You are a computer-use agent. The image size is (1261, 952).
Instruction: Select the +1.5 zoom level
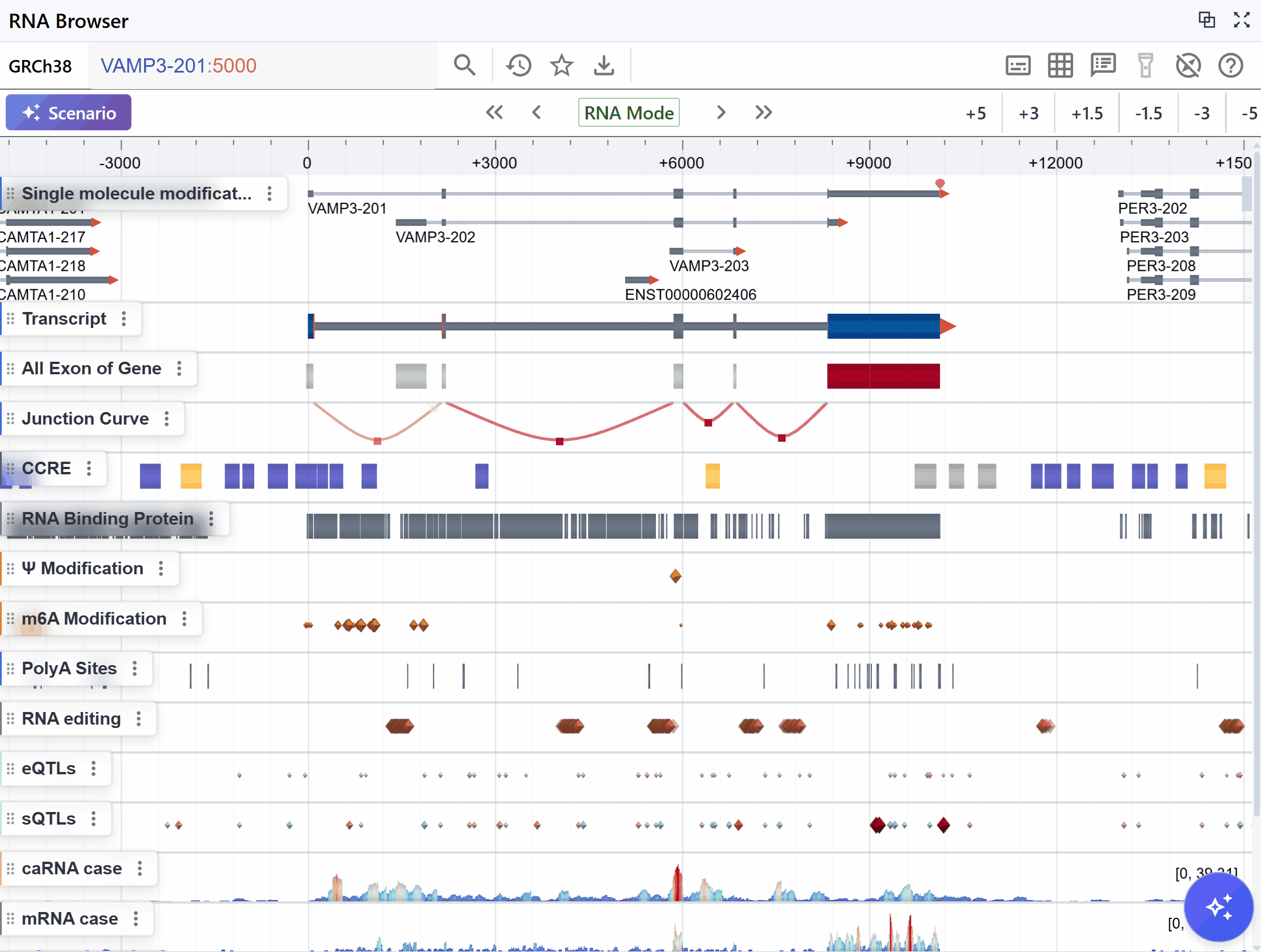coord(1087,113)
